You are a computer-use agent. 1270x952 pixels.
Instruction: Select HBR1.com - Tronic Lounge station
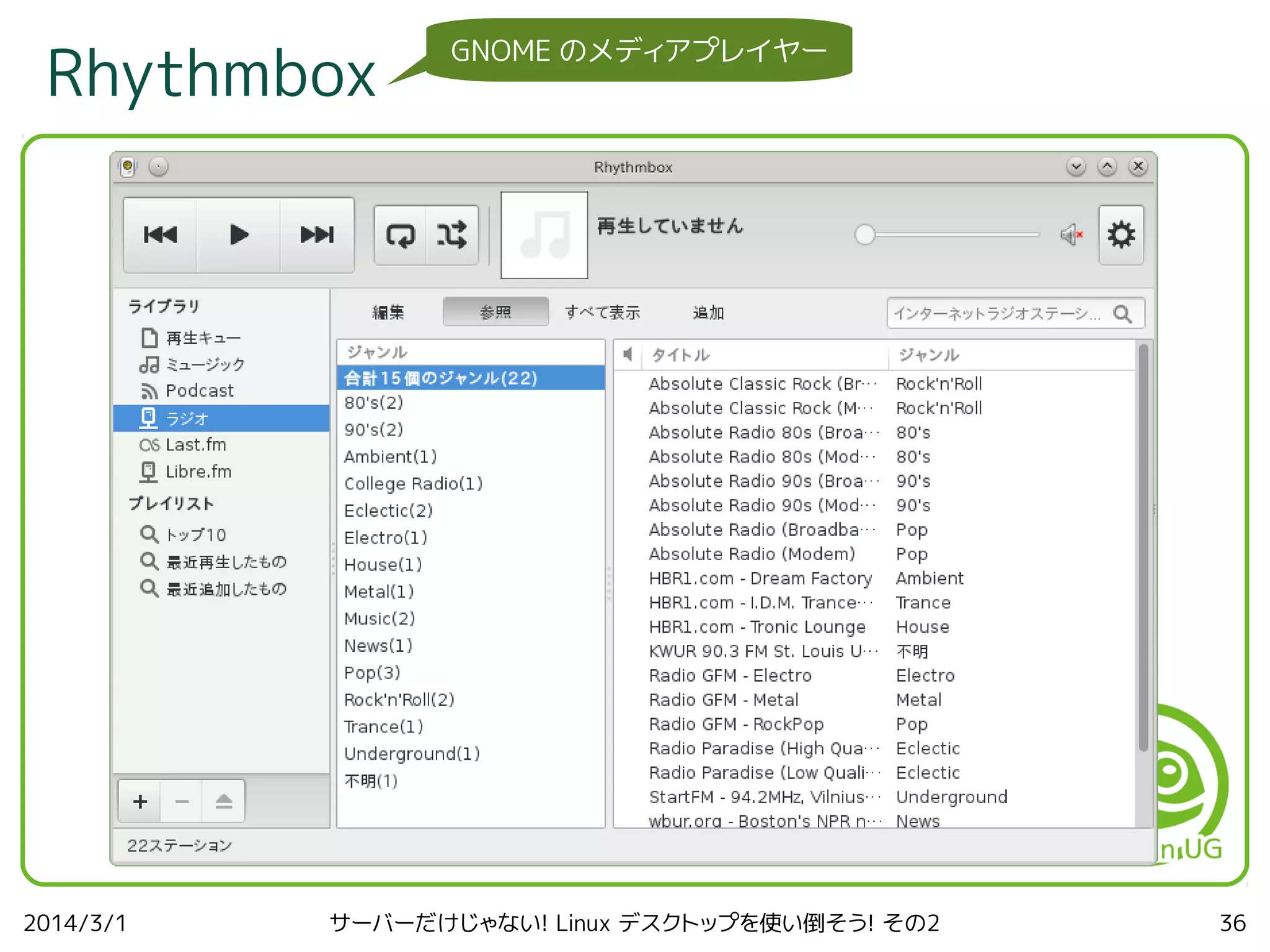tap(874, 627)
